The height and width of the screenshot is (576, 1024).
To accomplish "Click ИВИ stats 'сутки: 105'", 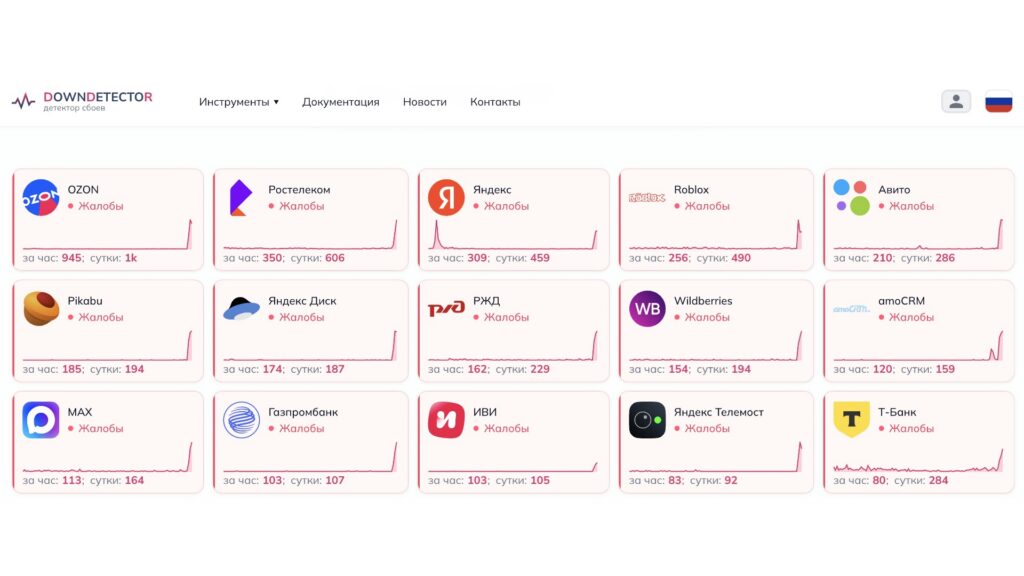I will pos(522,480).
